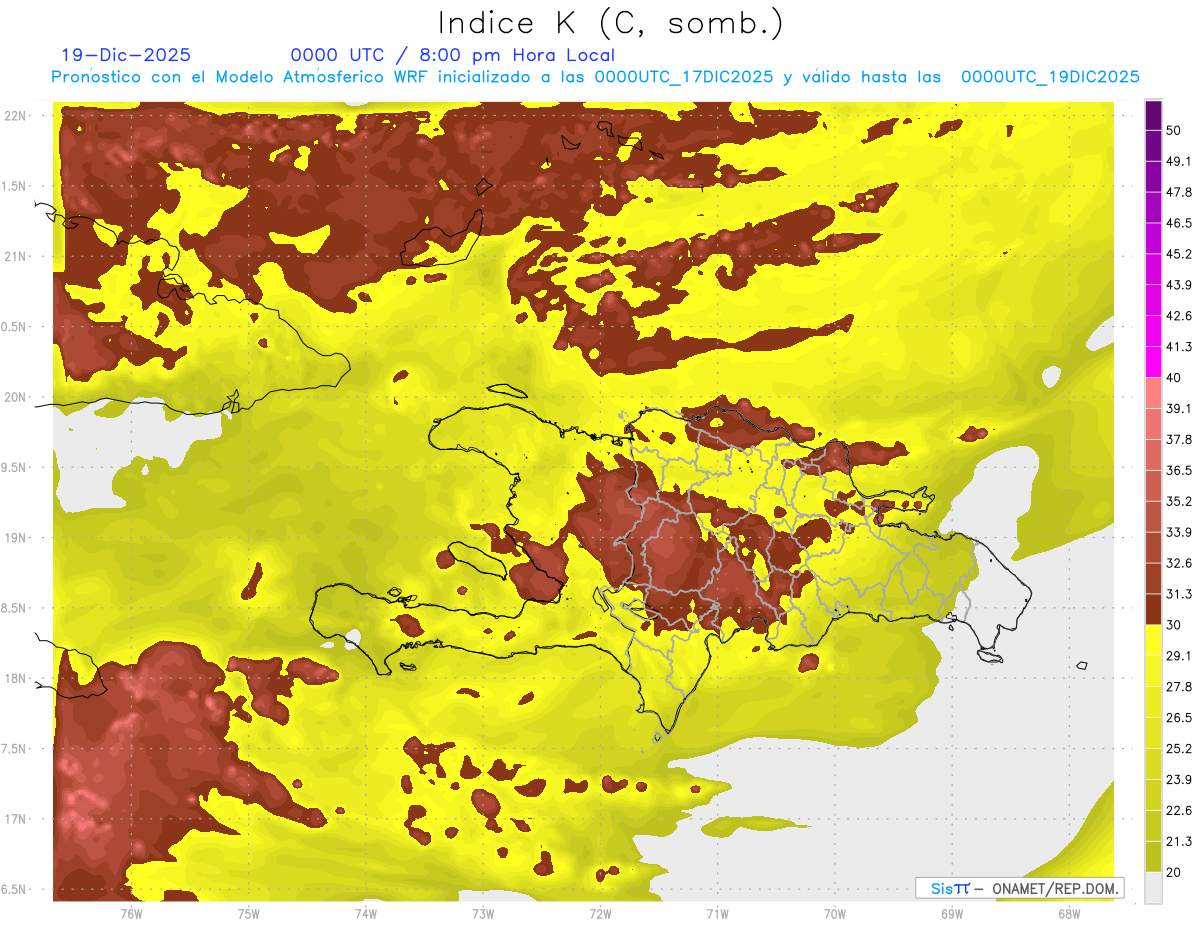Select the "19-Dic-2025" date label
The height and width of the screenshot is (927, 1200).
pos(126,55)
